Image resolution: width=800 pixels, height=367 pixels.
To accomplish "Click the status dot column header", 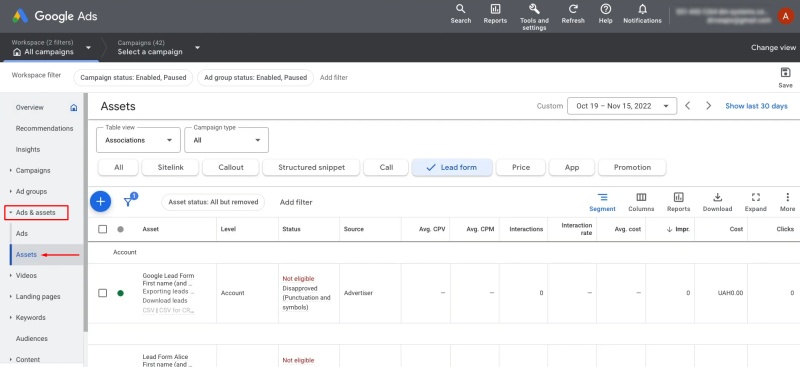I will 120,229.
